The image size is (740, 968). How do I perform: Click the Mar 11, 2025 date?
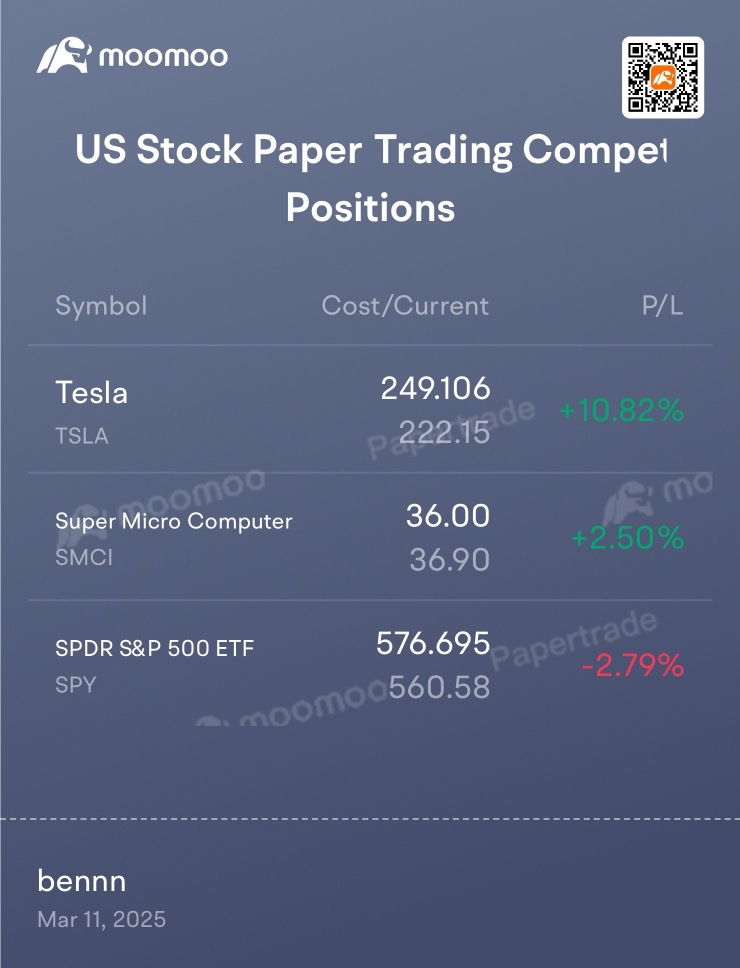[x=102, y=920]
